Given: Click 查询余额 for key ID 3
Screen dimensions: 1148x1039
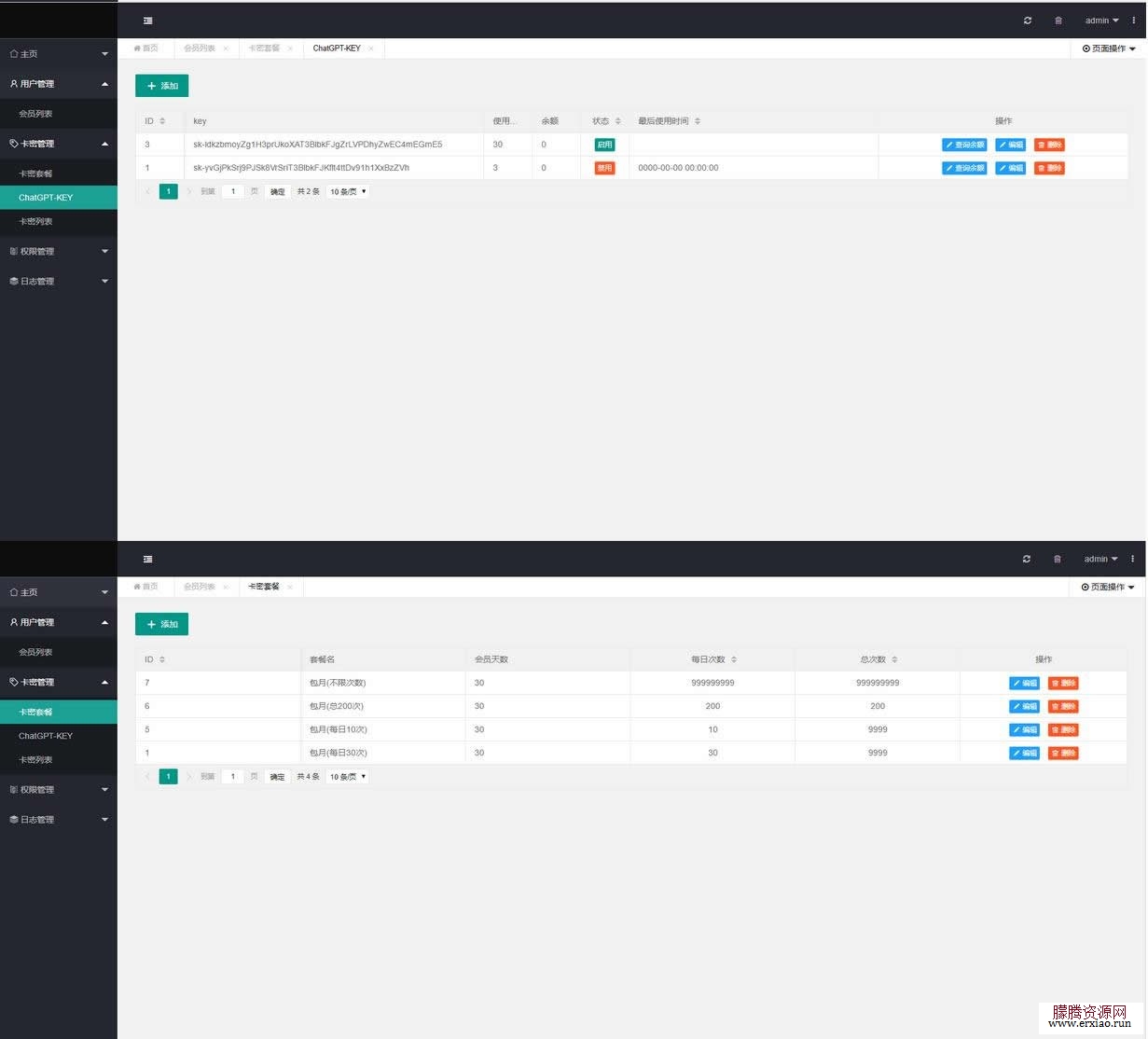Looking at the screenshot, I should [964, 145].
